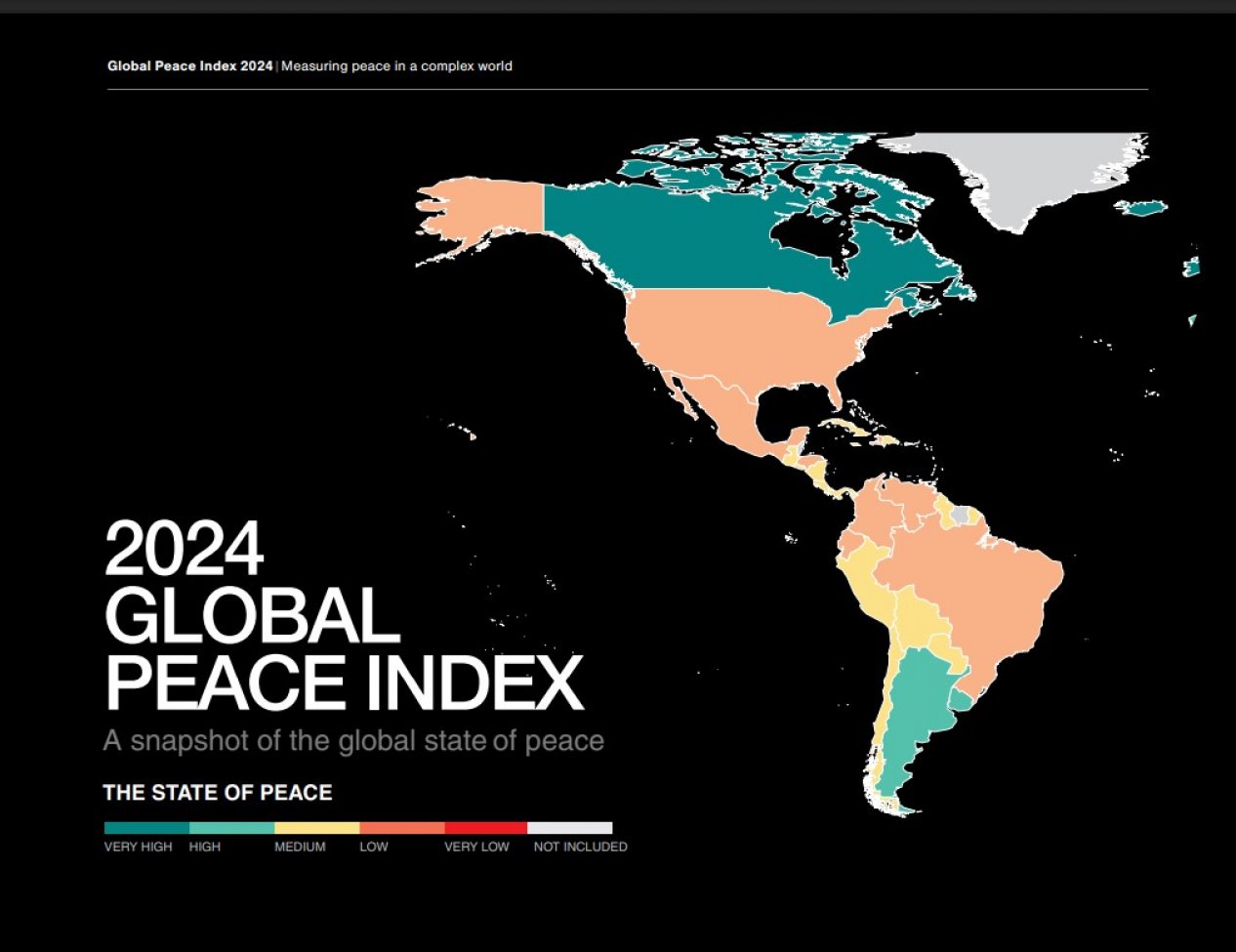Viewport: 1236px width, 952px height.
Task: Click the High light teal legend swatch
Action: (231, 828)
